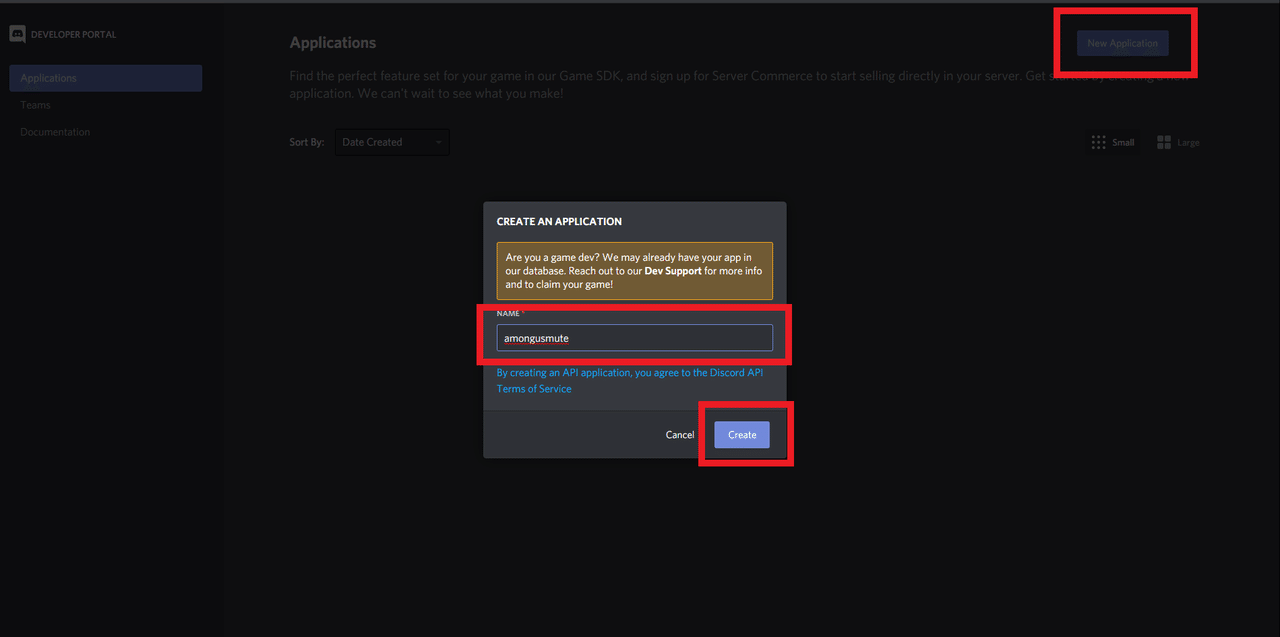Open the Discord API Terms of Service link
Screen dimensions: 1280x637
pyautogui.click(x=630, y=380)
